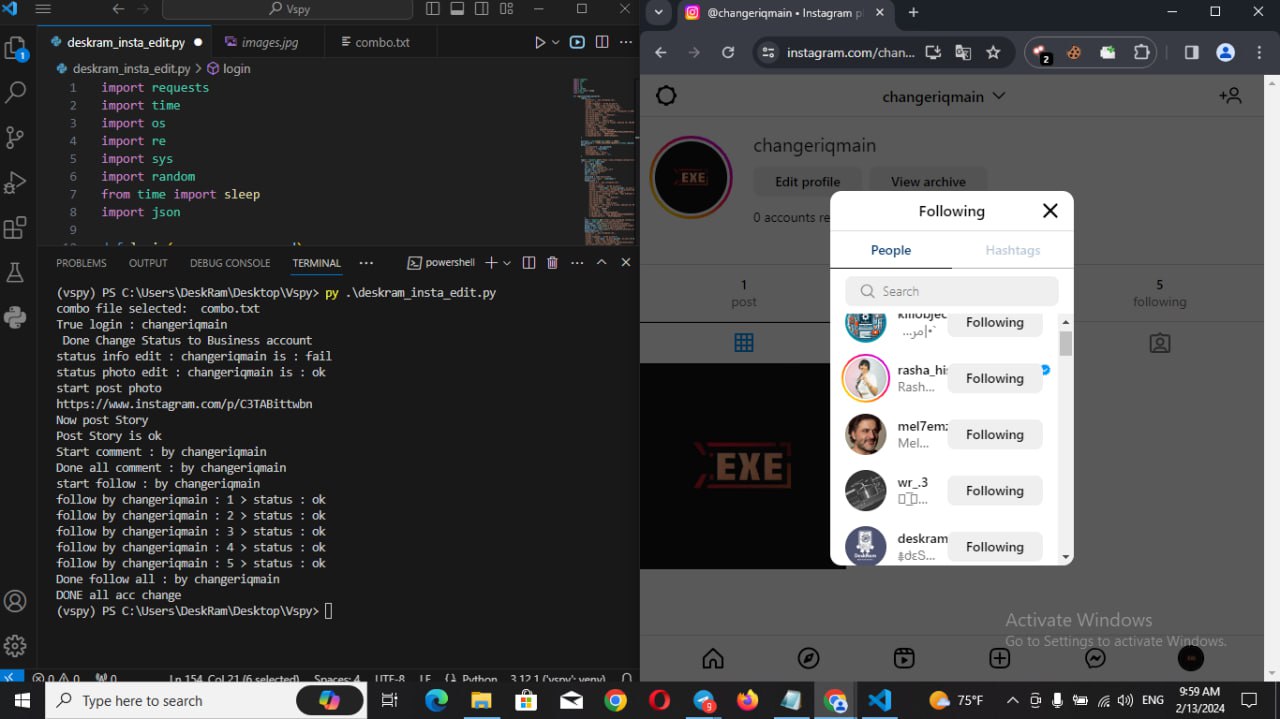Switch to the Hashtags tab
This screenshot has width=1280, height=719.
[1012, 250]
